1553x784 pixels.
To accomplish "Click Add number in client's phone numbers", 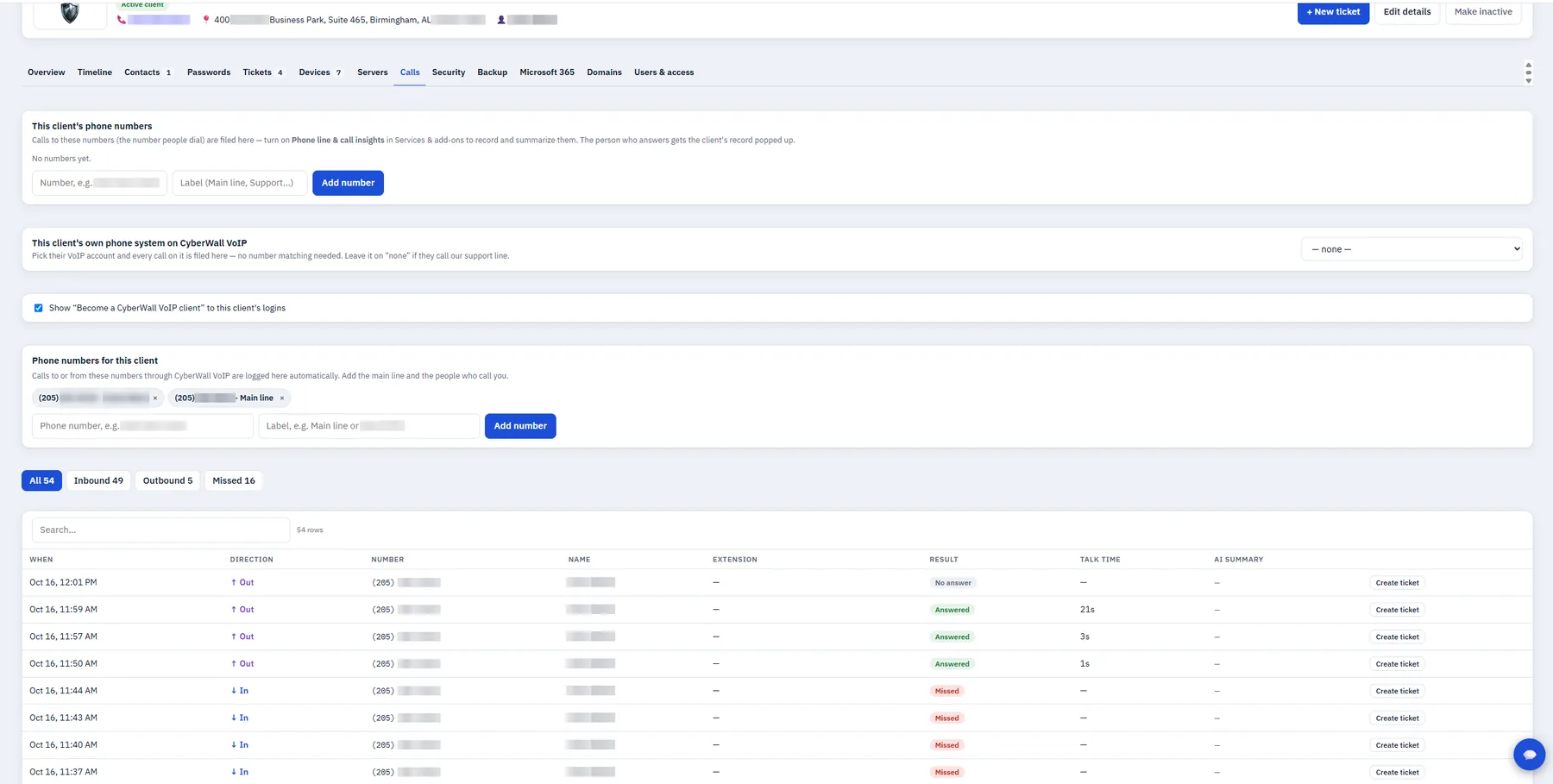I will [x=348, y=183].
